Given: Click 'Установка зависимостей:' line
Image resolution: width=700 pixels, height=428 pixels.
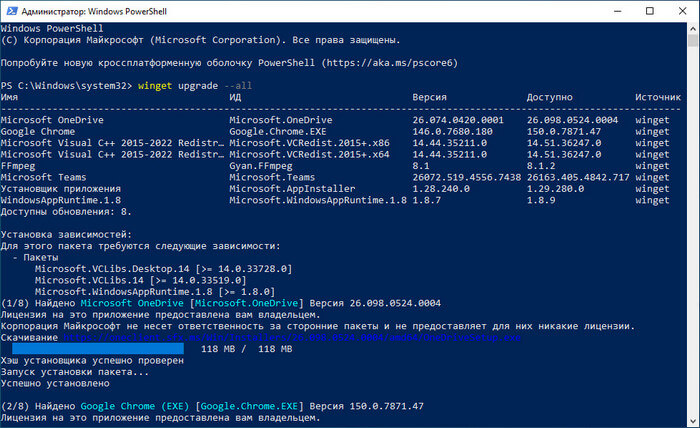Looking at the screenshot, I should point(66,234).
